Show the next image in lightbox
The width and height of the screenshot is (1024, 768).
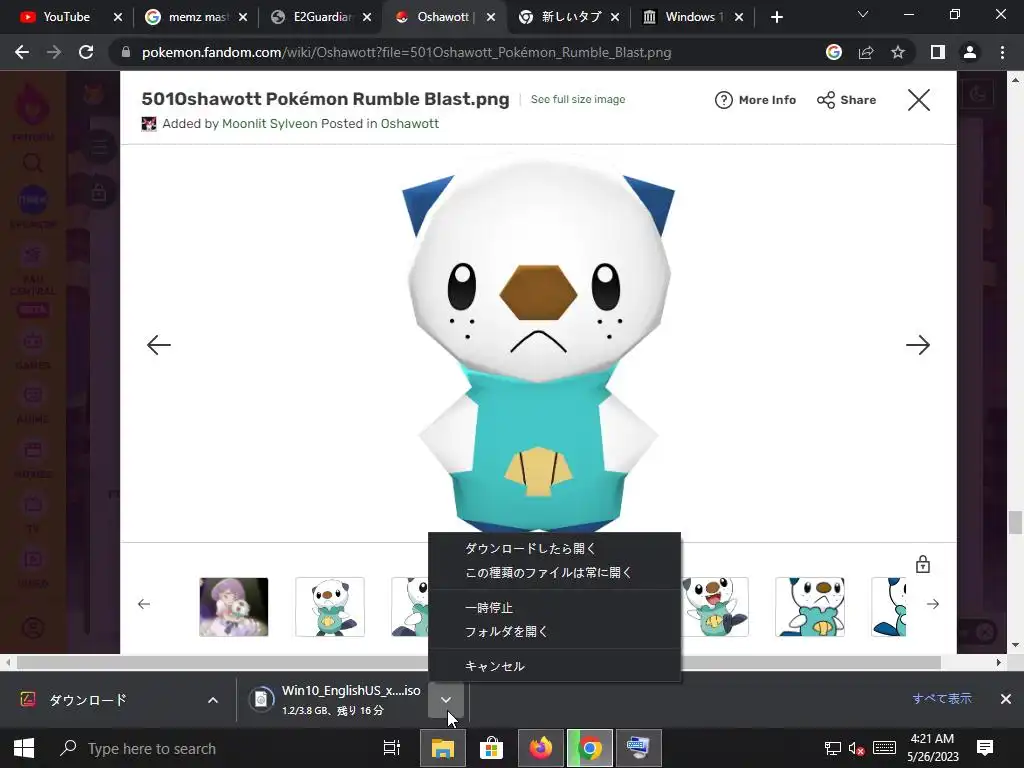point(918,345)
